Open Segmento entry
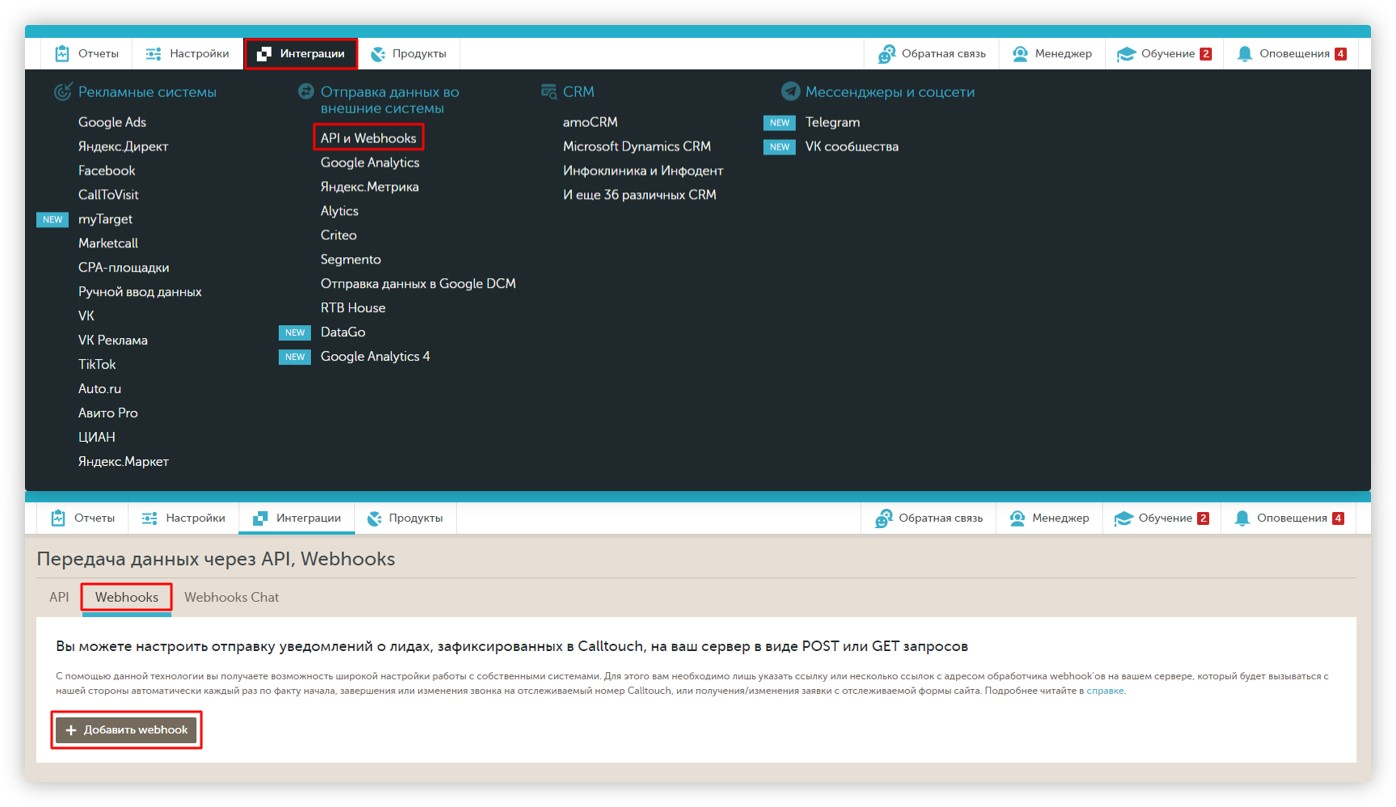 350,260
